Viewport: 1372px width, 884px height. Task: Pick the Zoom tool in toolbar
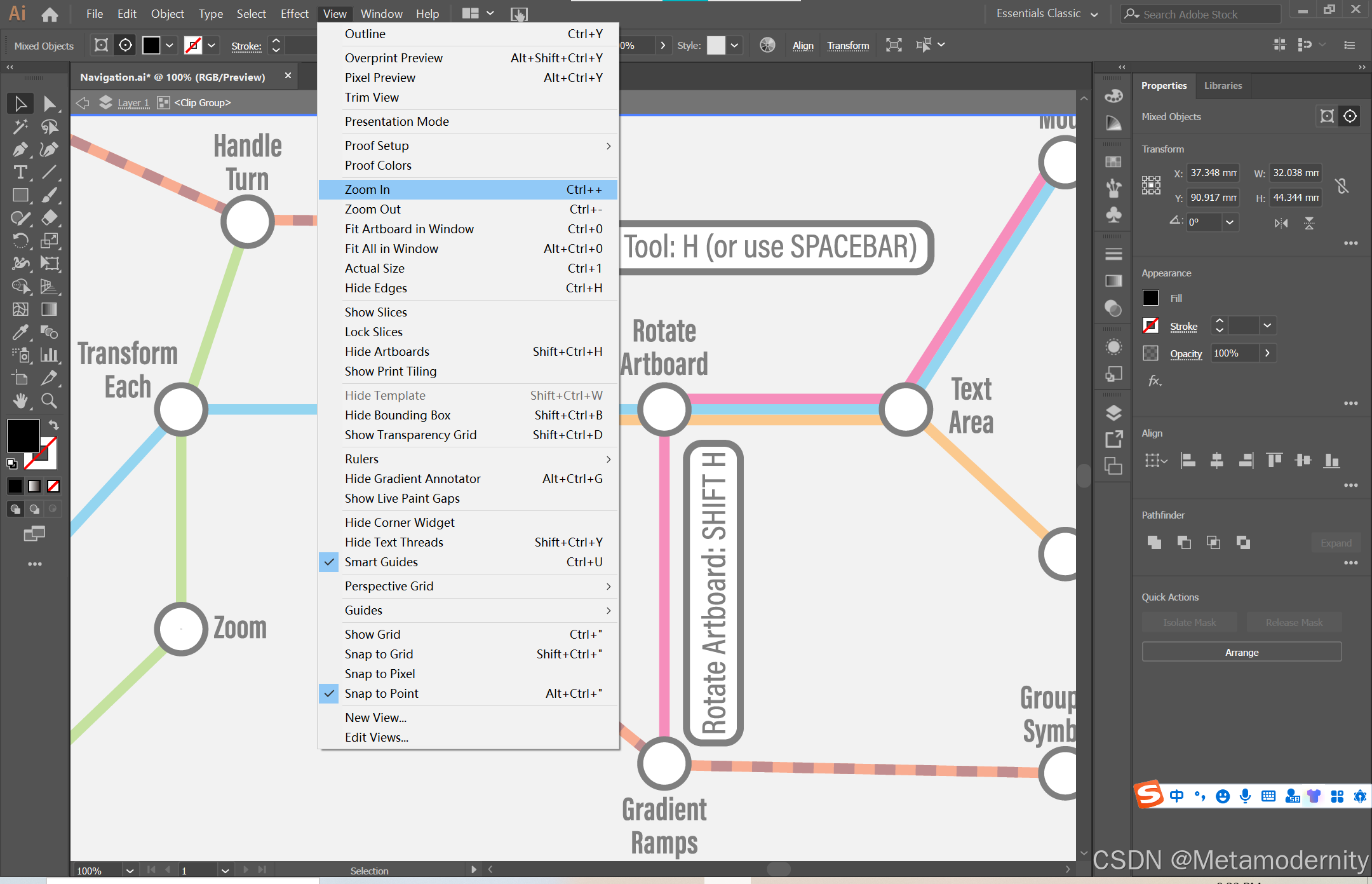[x=49, y=401]
